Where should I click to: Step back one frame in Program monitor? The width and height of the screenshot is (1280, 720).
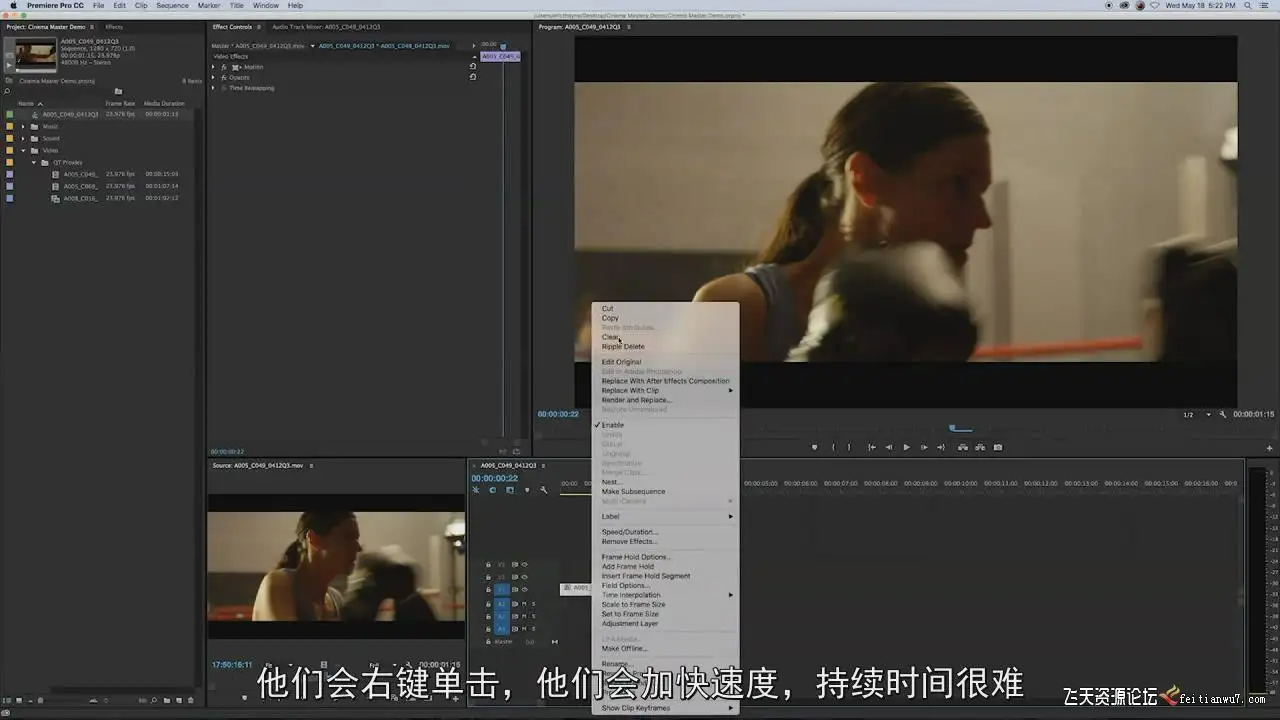[x=888, y=447]
